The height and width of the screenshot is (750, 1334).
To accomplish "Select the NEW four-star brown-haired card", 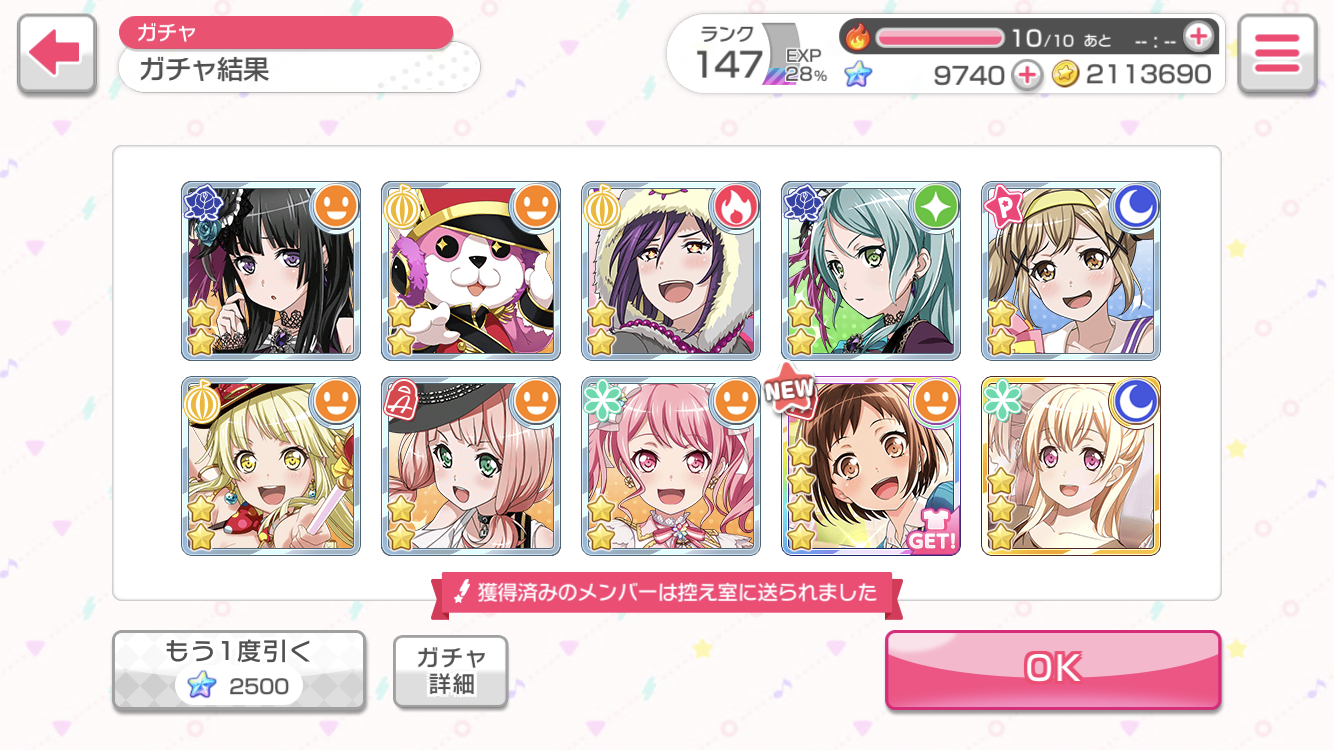I will tap(871, 466).
